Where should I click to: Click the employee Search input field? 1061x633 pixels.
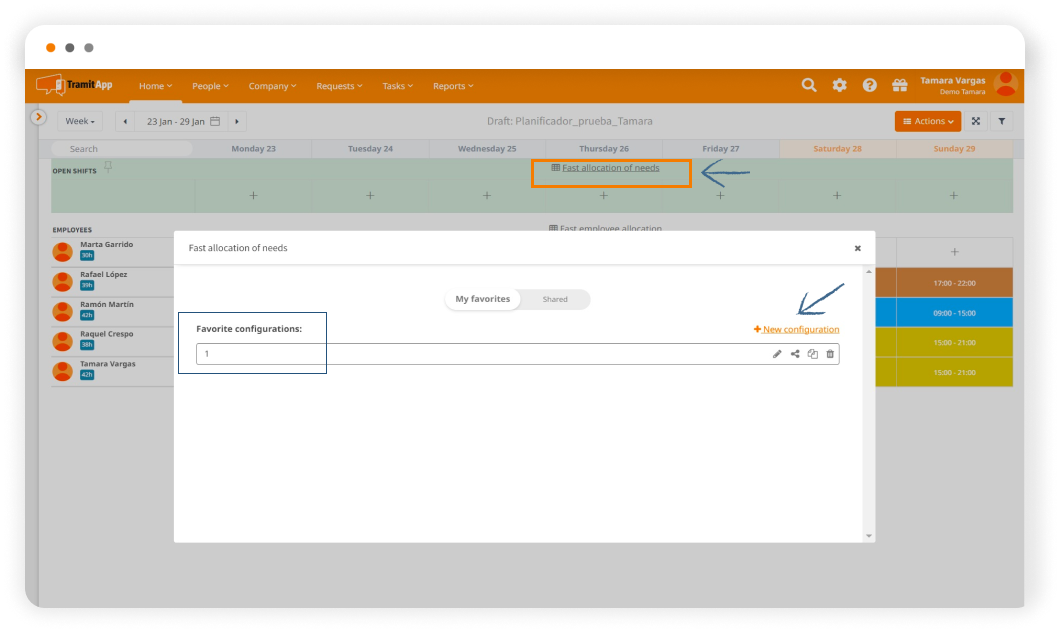tap(122, 149)
